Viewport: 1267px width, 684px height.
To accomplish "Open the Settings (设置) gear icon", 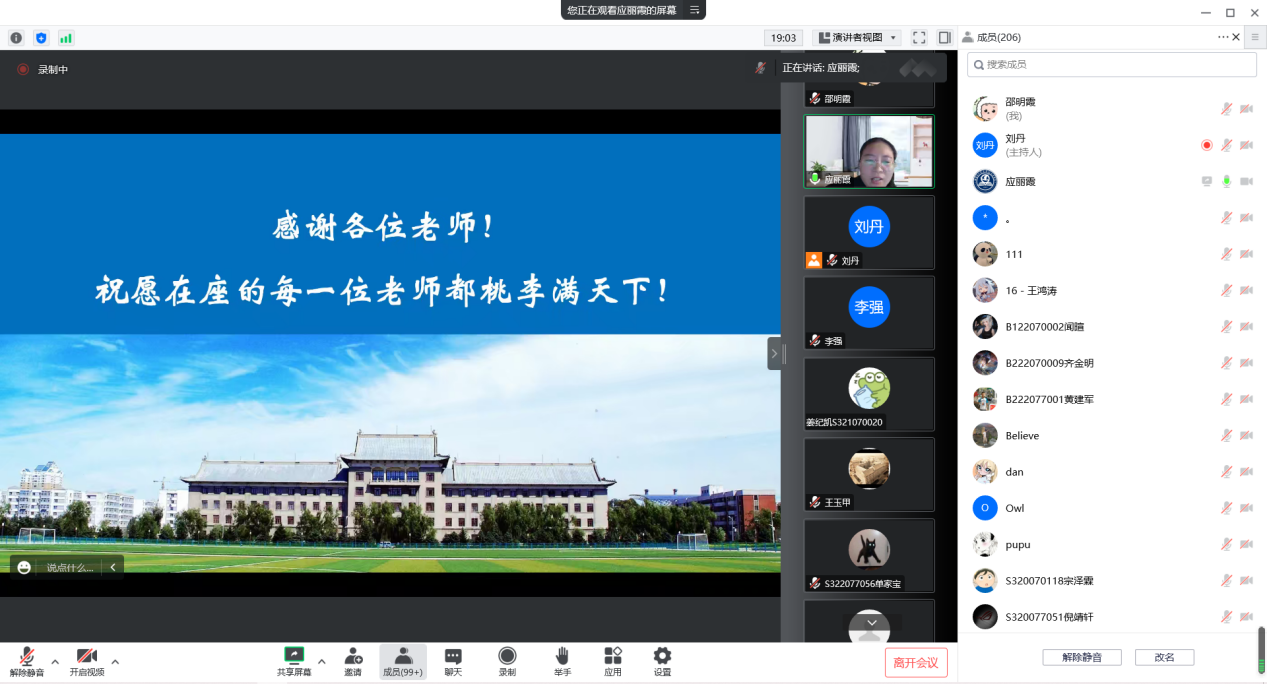I will pos(662,661).
